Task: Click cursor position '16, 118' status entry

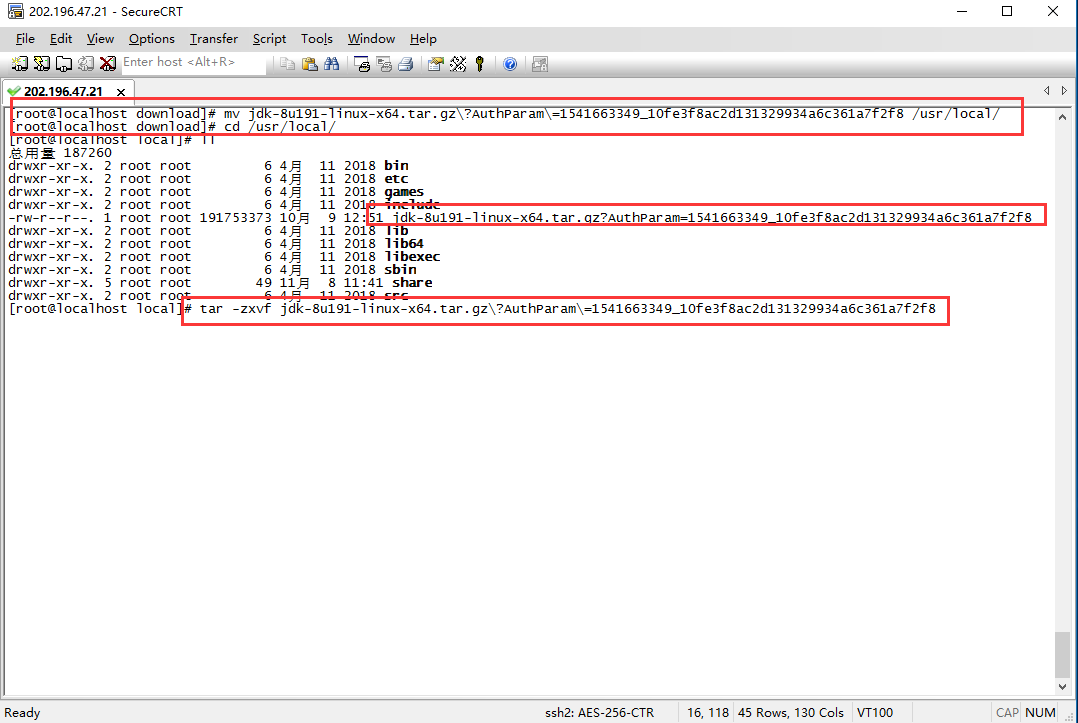Action: (707, 713)
